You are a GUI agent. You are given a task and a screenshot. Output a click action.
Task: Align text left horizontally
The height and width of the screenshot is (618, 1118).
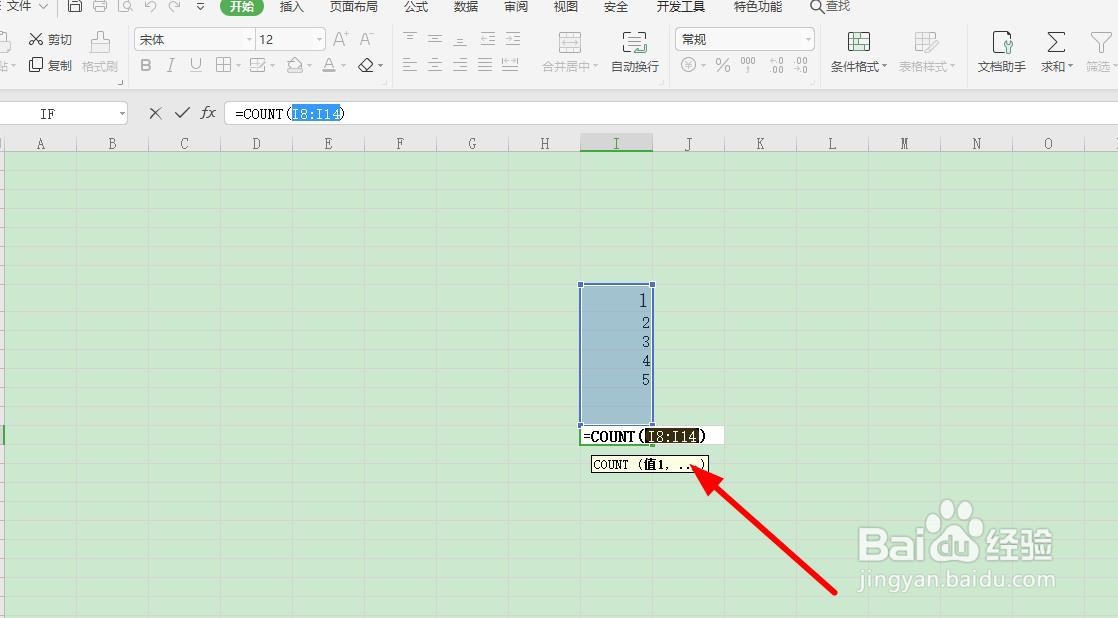(x=410, y=65)
